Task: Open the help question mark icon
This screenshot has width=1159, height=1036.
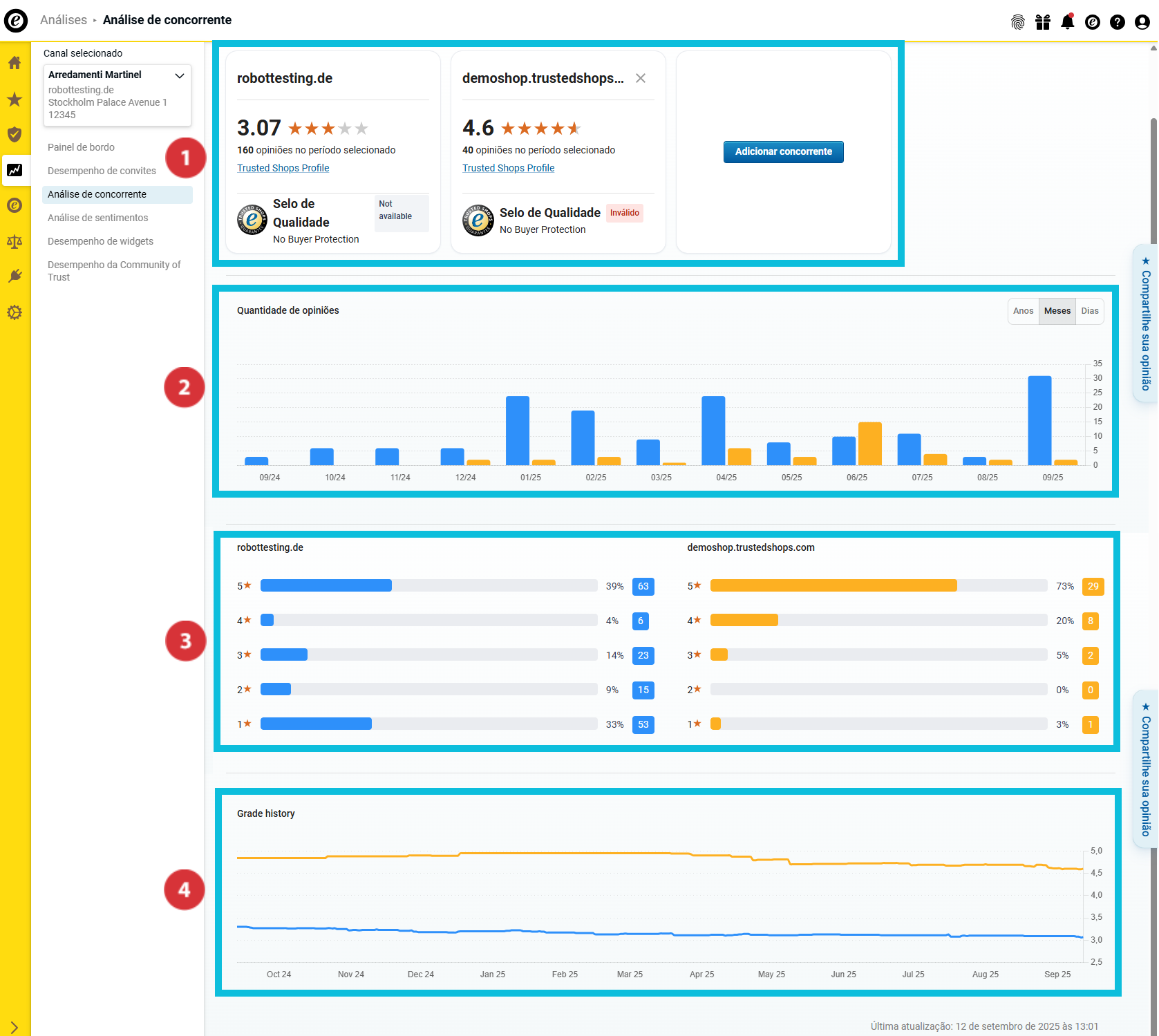Action: coord(1117,22)
